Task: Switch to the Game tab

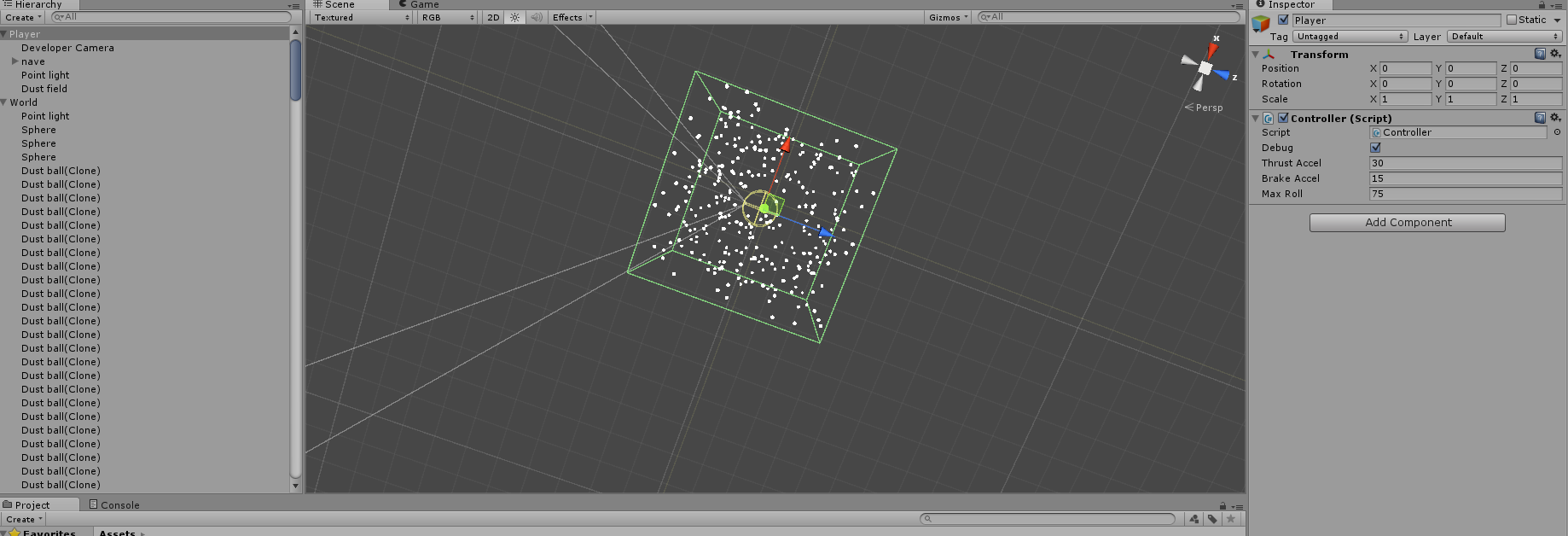Action: pyautogui.click(x=419, y=5)
